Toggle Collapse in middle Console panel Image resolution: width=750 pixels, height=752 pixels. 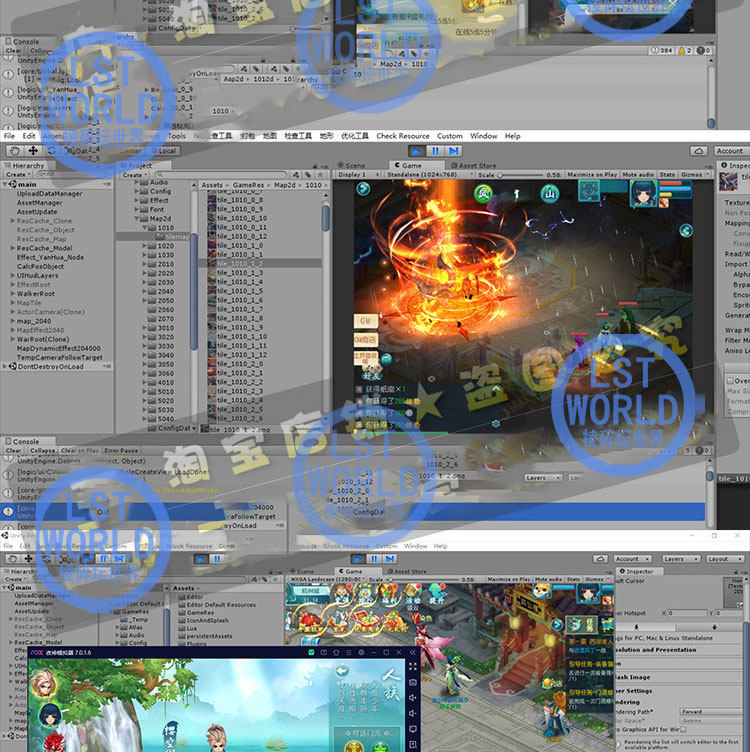(x=42, y=451)
